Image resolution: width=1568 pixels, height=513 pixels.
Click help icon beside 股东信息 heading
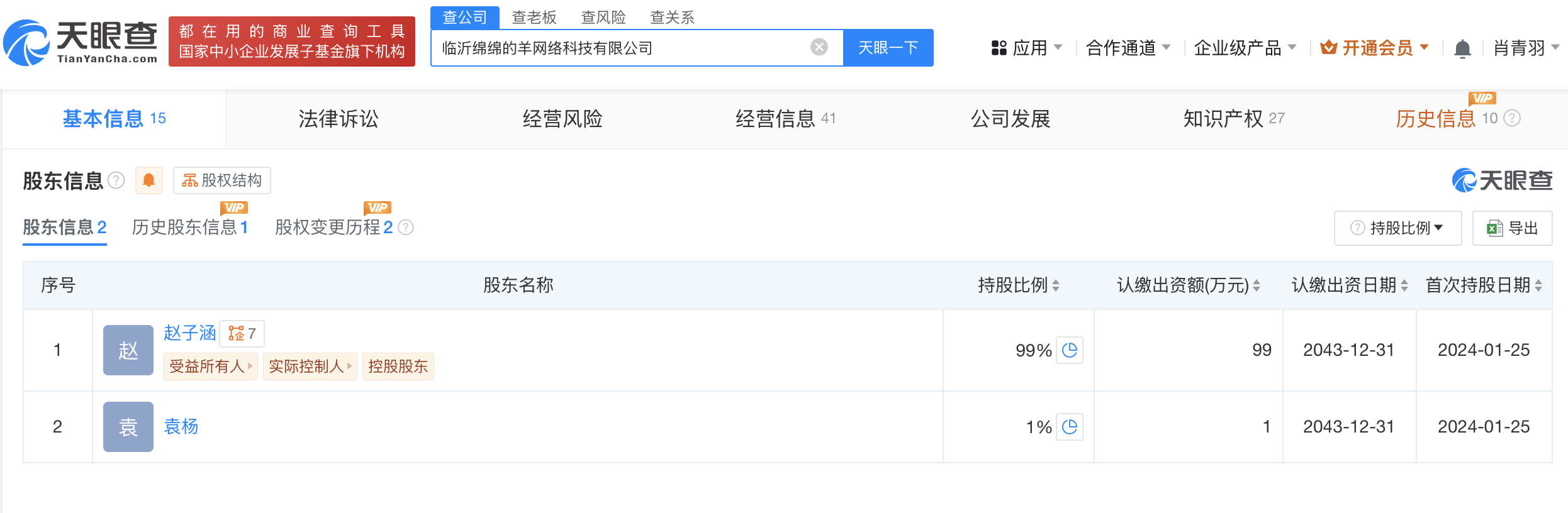tap(116, 180)
